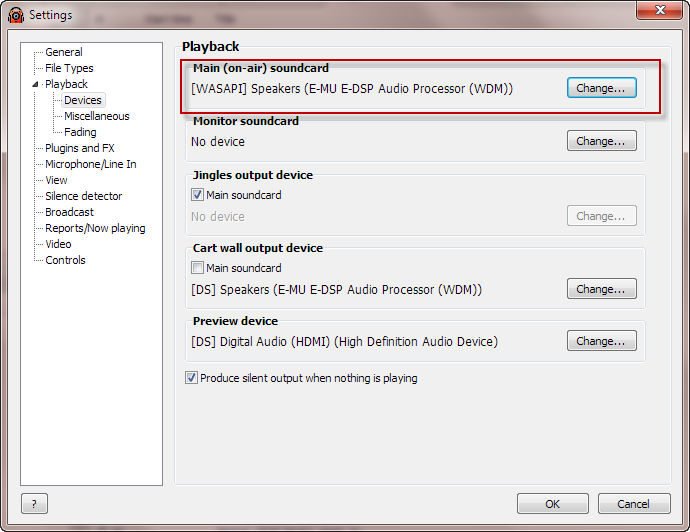Click the headphones app icon in title bar

[16, 15]
